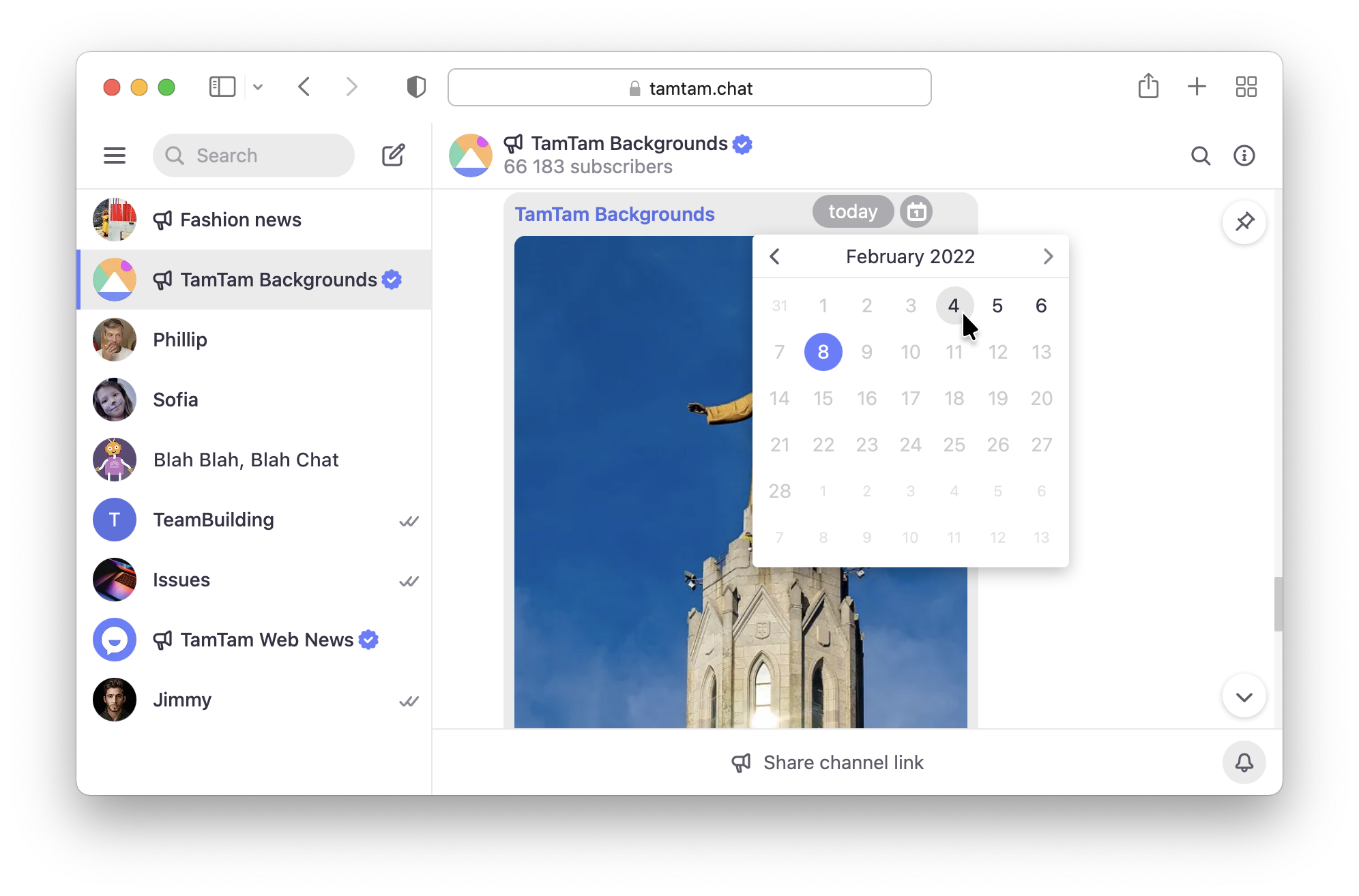Go back in Safari history
1359x896 pixels.
tap(304, 87)
